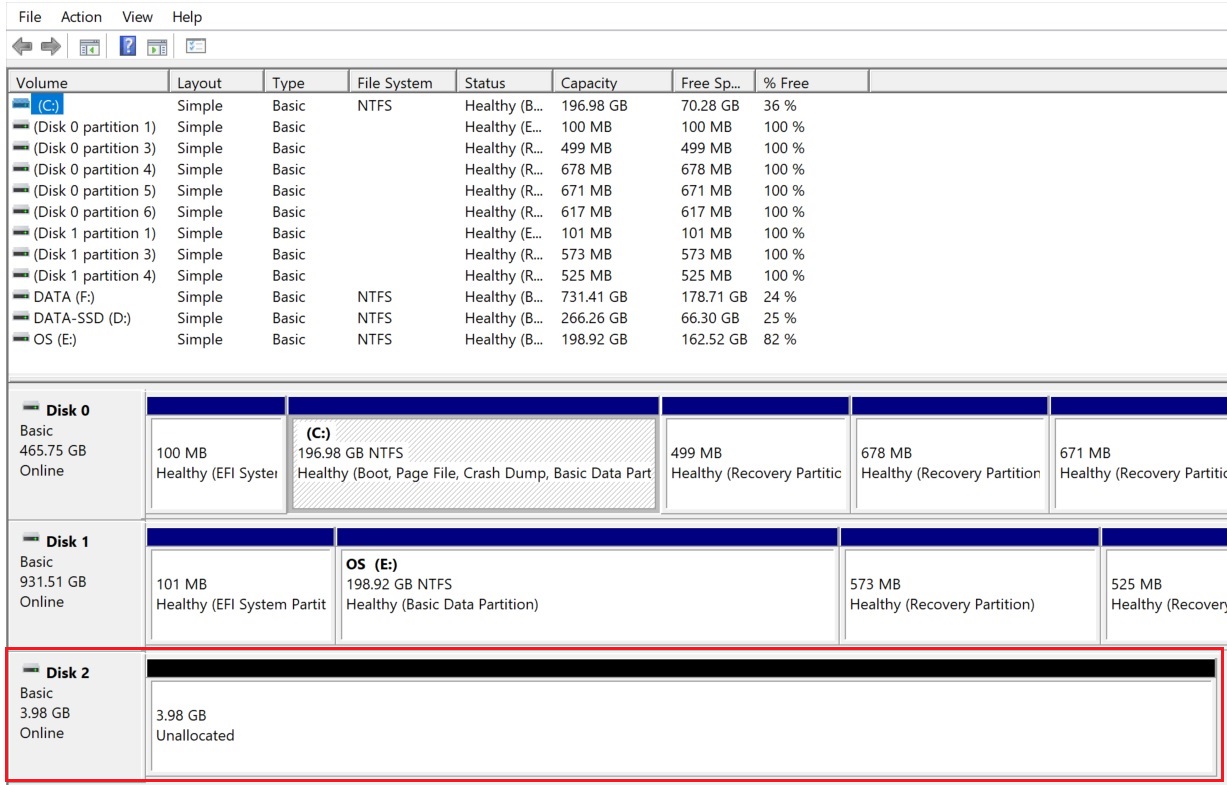Toggle the Show/Hide Action Pane icon
Viewport: 1227px width, 785px height.
(x=157, y=46)
